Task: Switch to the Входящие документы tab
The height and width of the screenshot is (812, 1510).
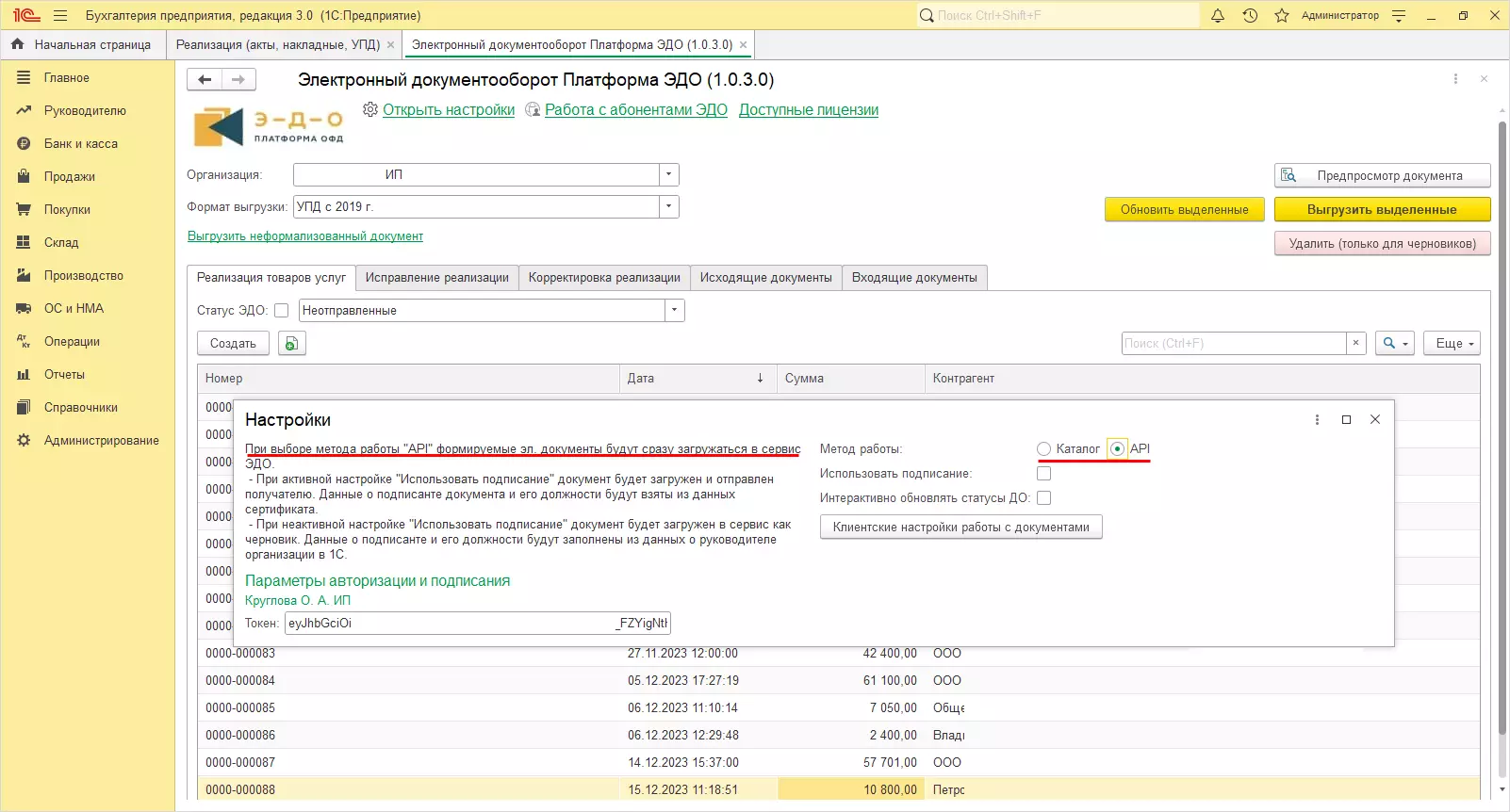Action: pyautogui.click(x=913, y=278)
